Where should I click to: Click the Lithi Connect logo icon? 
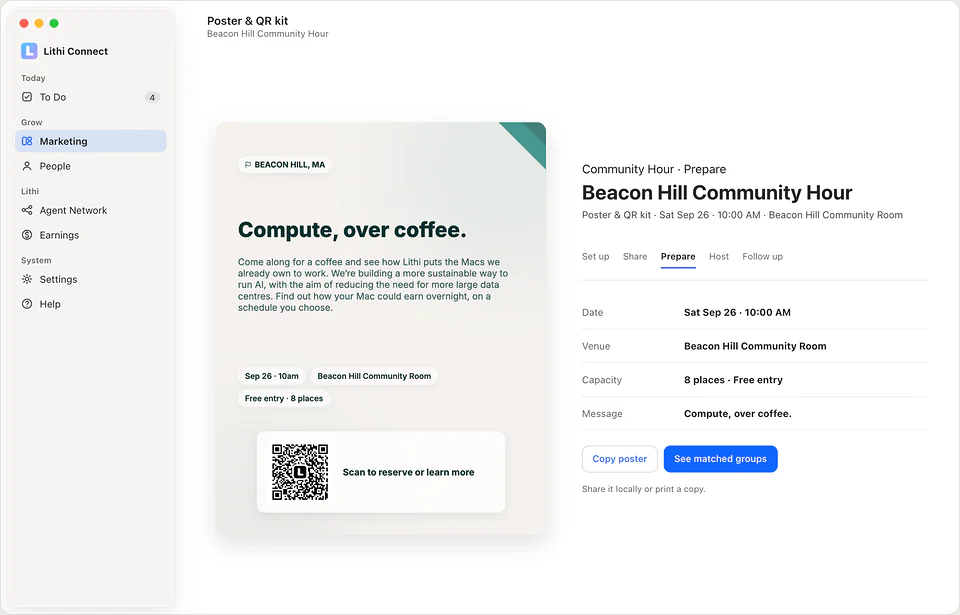click(29, 51)
